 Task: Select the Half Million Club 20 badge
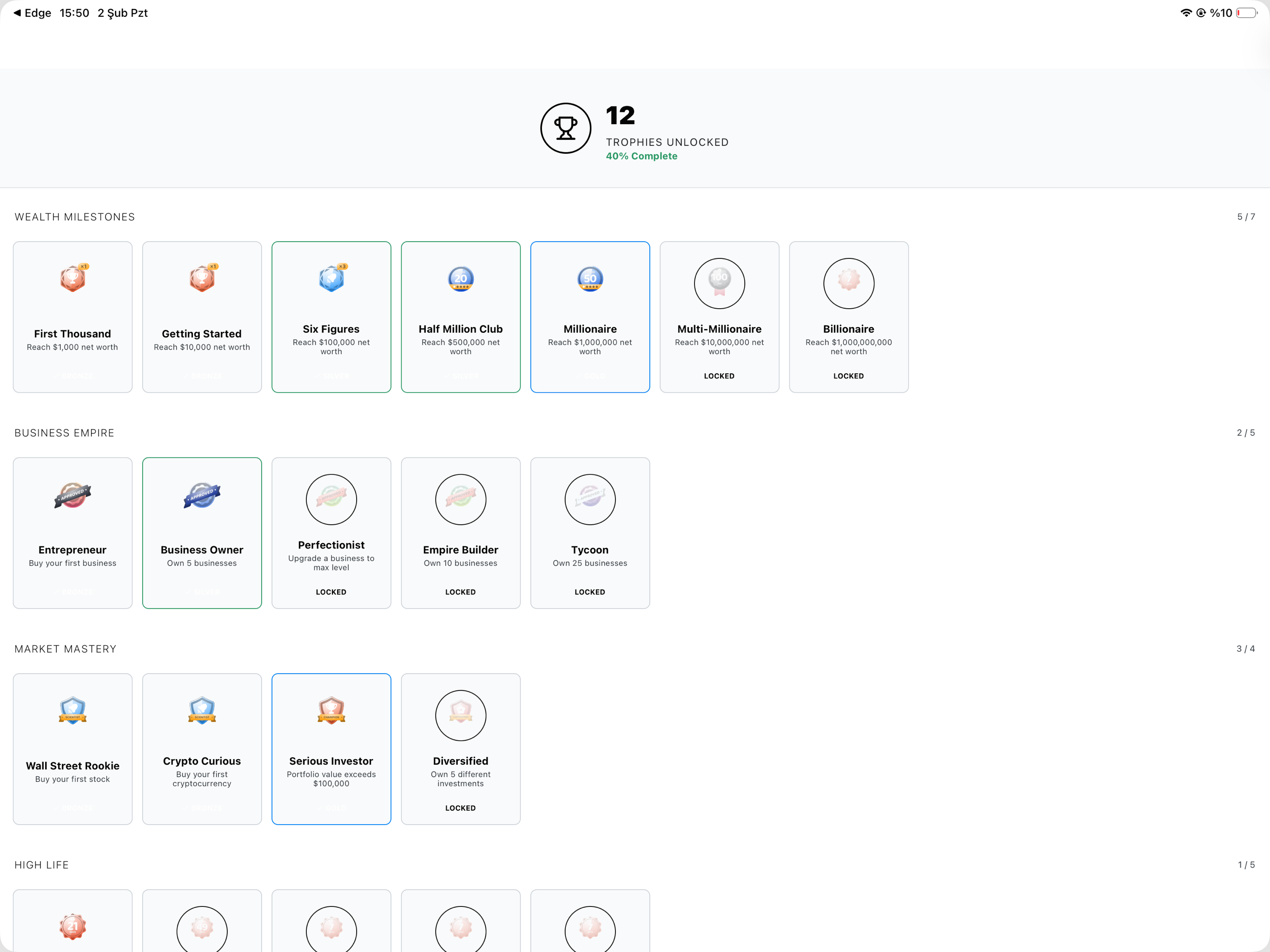(x=461, y=279)
